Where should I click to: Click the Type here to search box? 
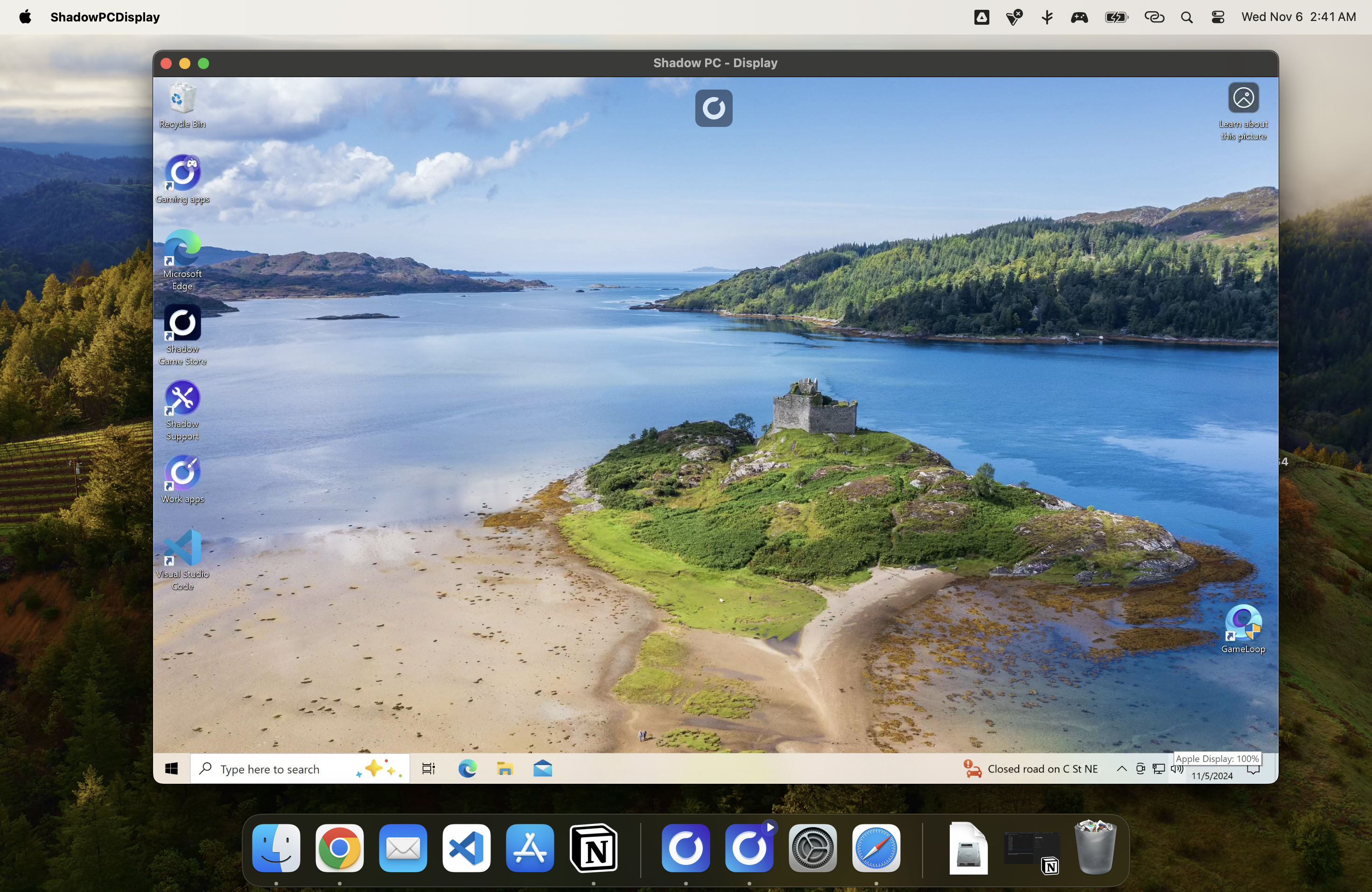pyautogui.click(x=300, y=769)
